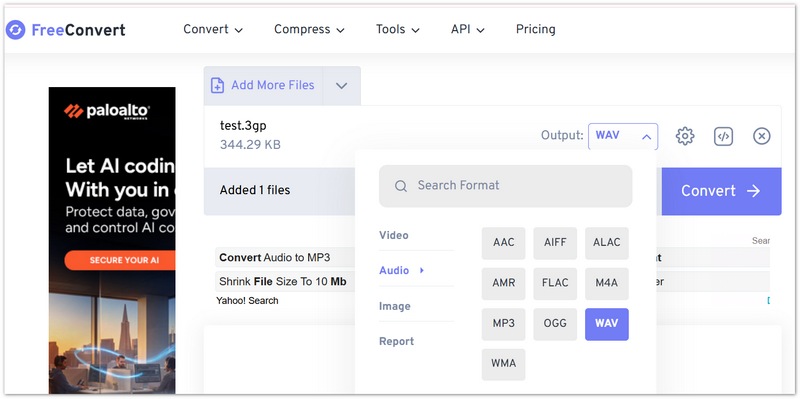Open Shrink File Size To 10 Mb link
This screenshot has width=800, height=399.
[x=283, y=281]
